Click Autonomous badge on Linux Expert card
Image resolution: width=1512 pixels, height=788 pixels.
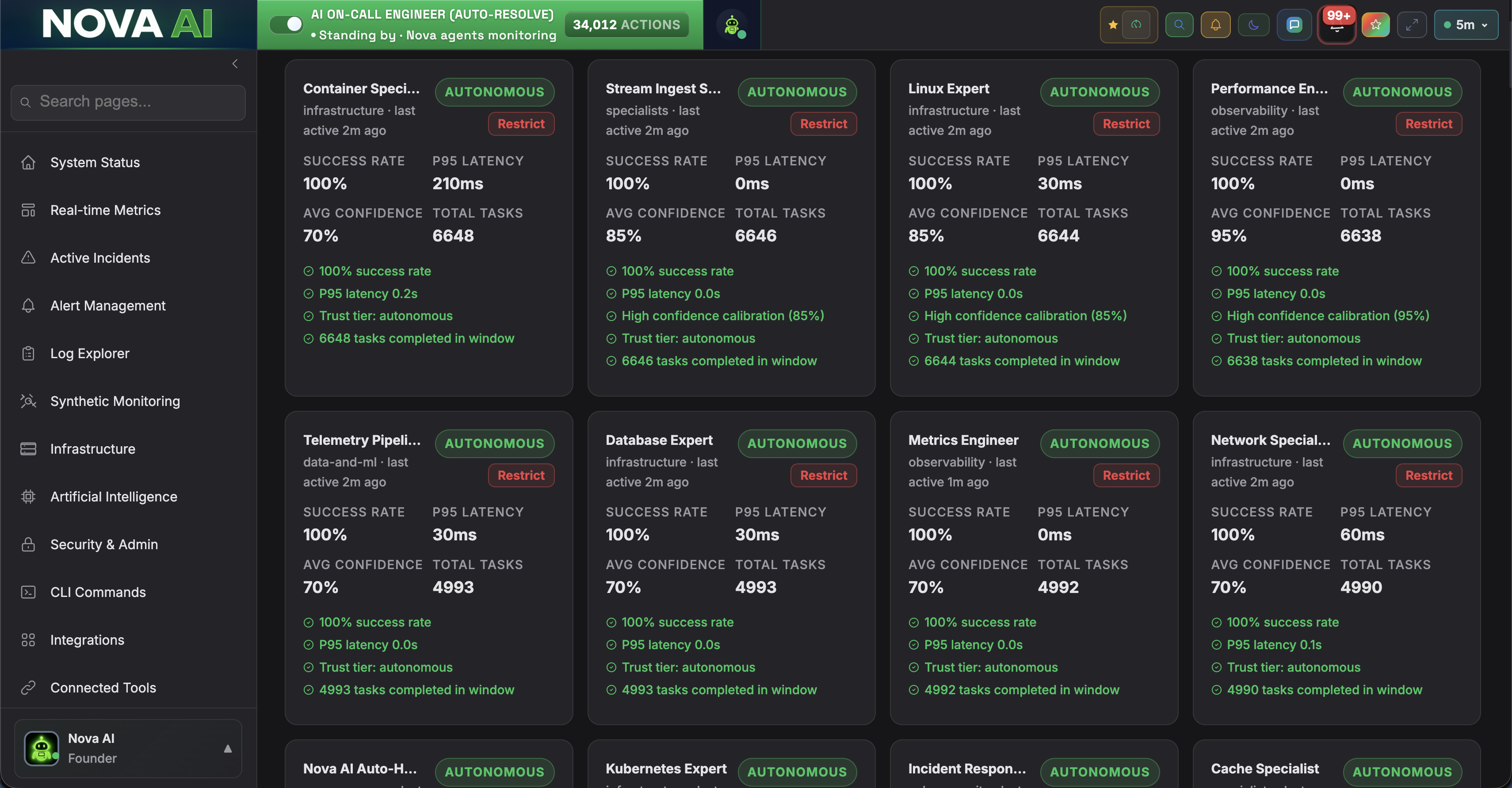pos(1100,92)
